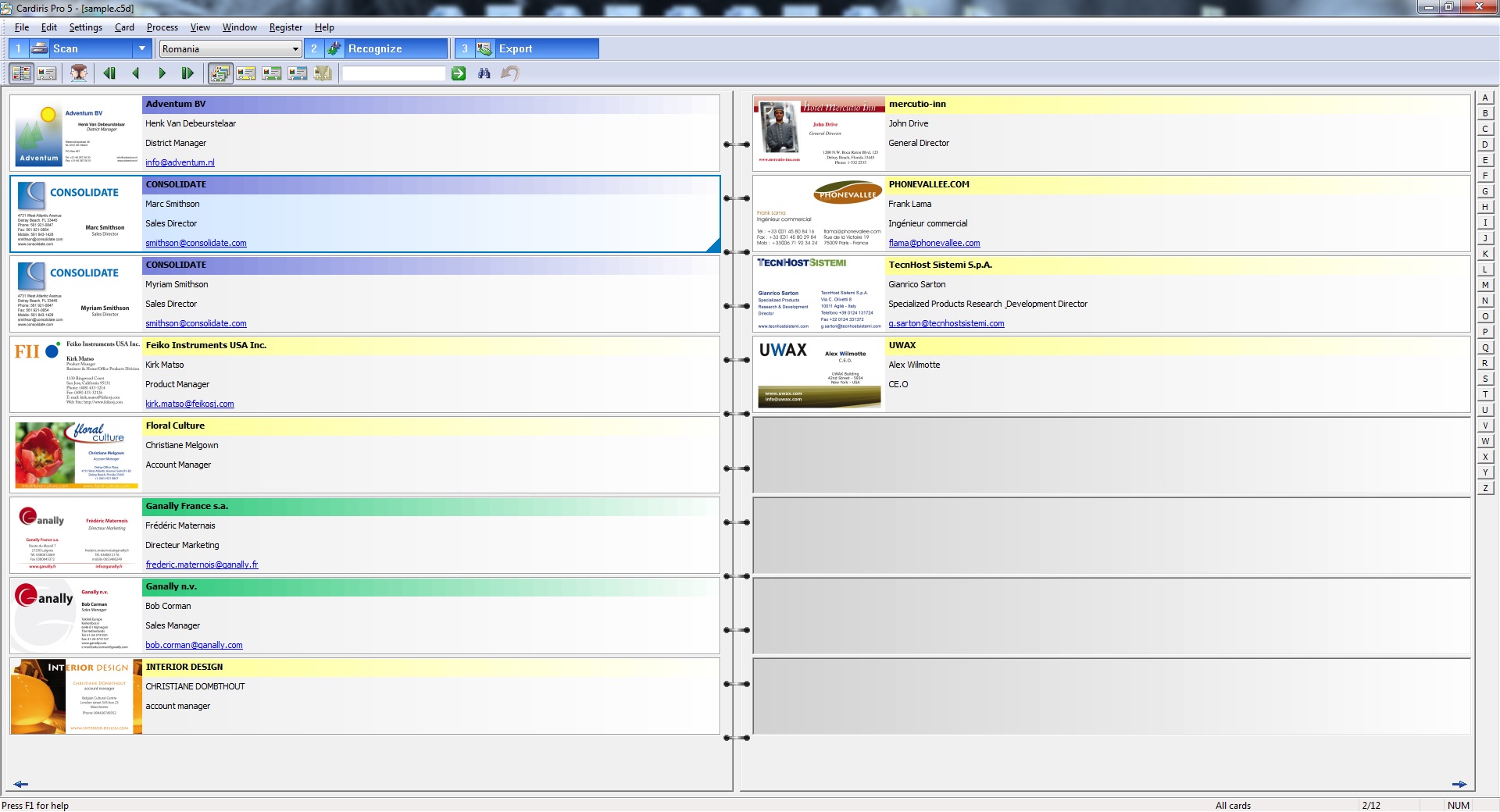The width and height of the screenshot is (1500, 812).
Task: Switch to the album view icon
Action: click(x=21, y=73)
